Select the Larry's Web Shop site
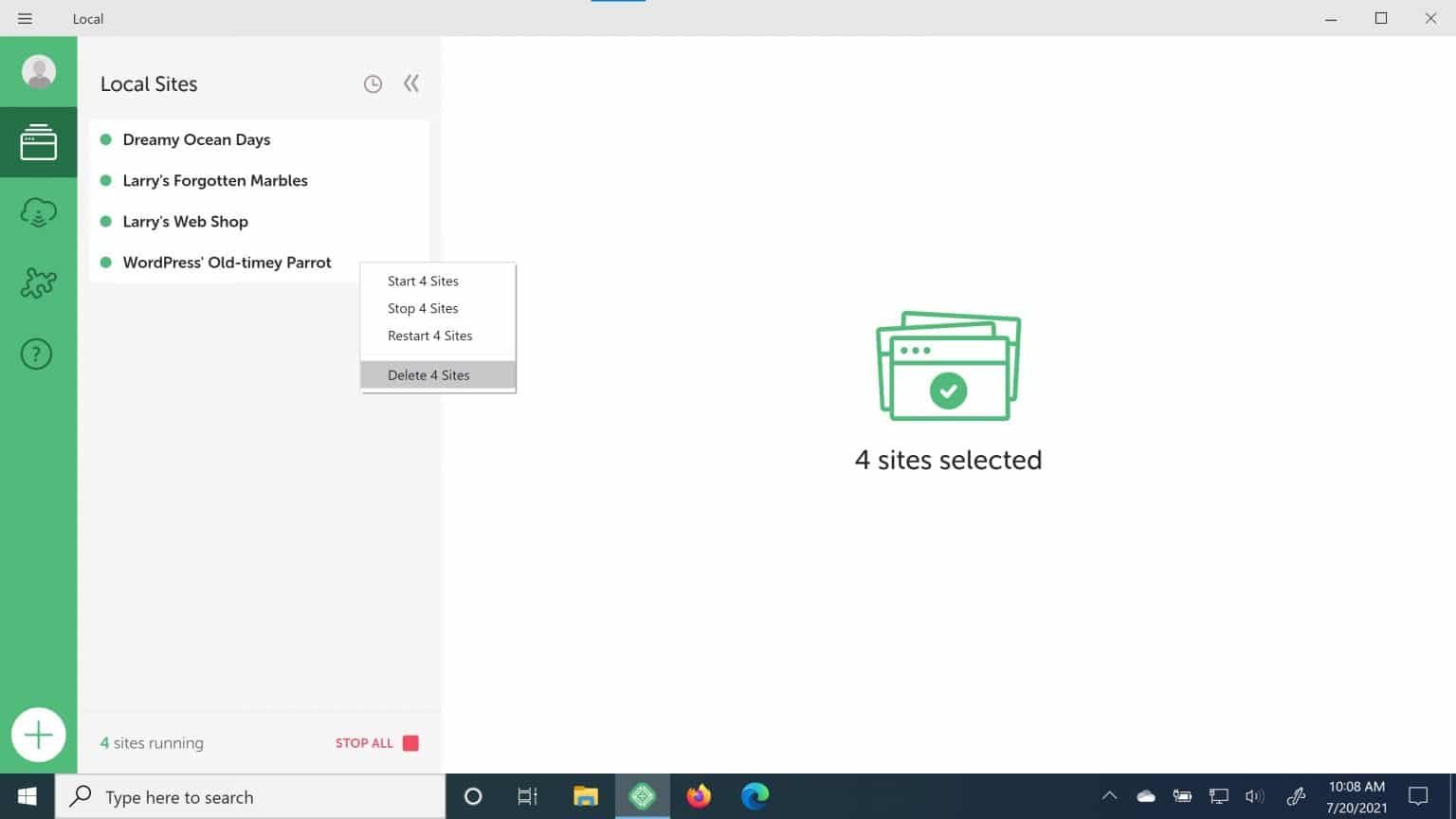The image size is (1456, 819). (x=185, y=222)
